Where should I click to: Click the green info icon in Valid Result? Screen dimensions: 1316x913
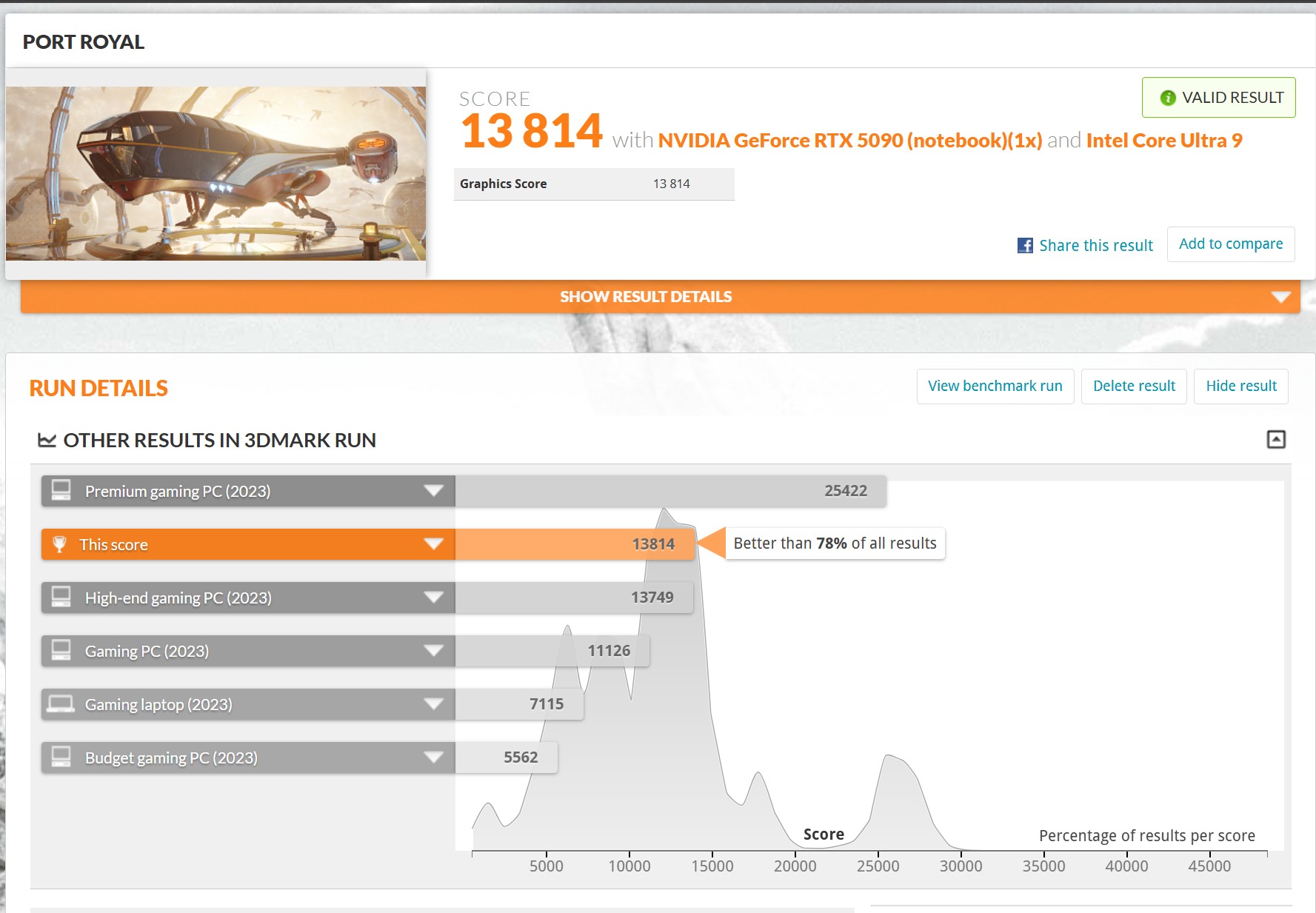pyautogui.click(x=1168, y=98)
